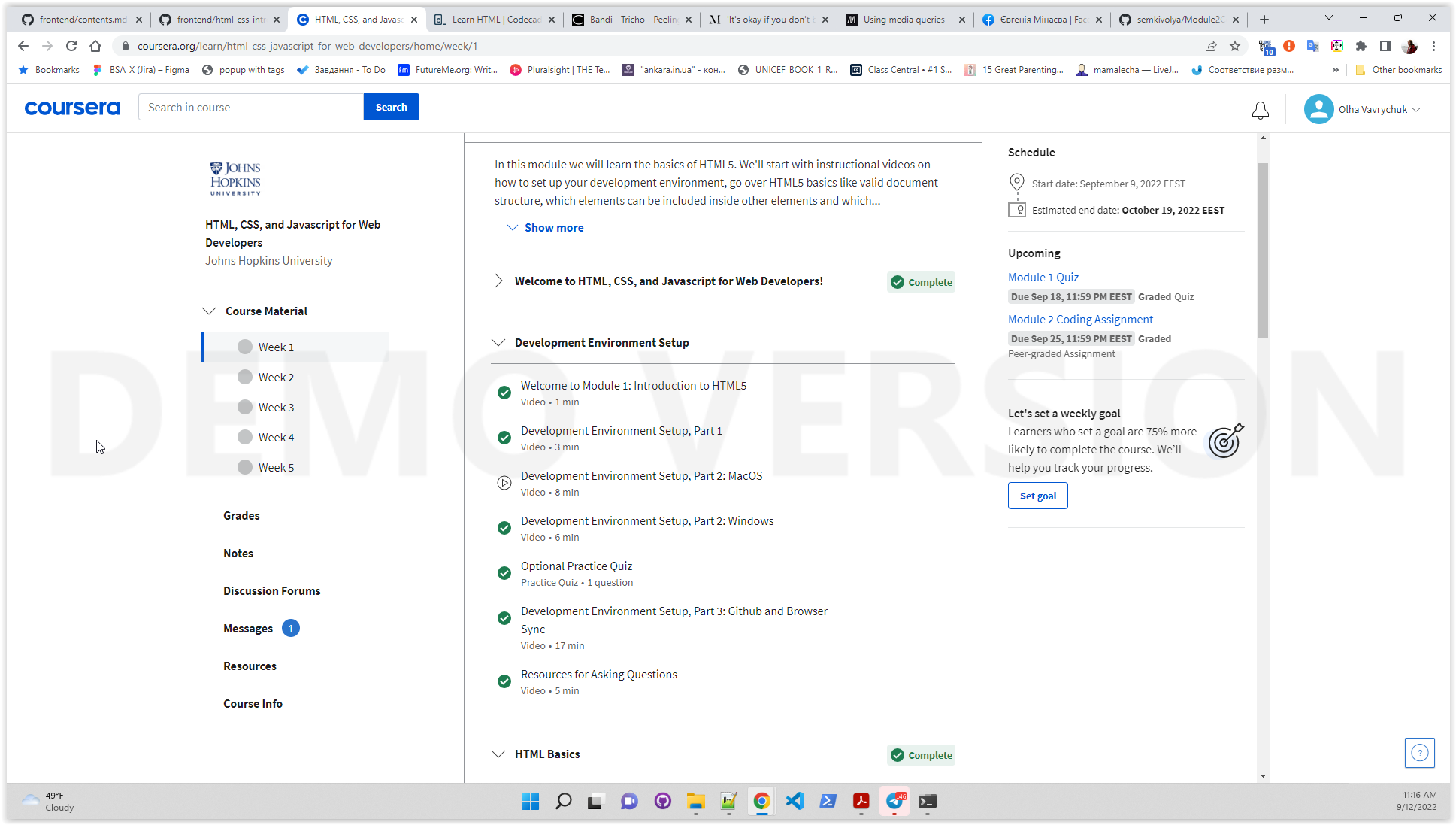The image size is (1456, 825).
Task: Toggle collapse the Development Environment Setup section
Action: (499, 342)
